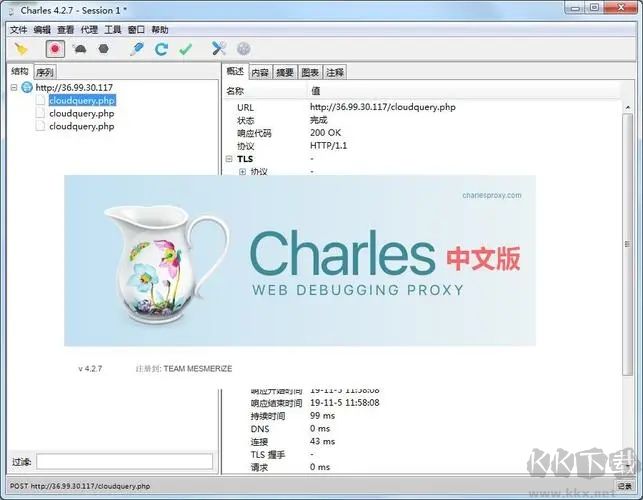
Task: Click the v 4.2.7 version text
Action: (90, 369)
